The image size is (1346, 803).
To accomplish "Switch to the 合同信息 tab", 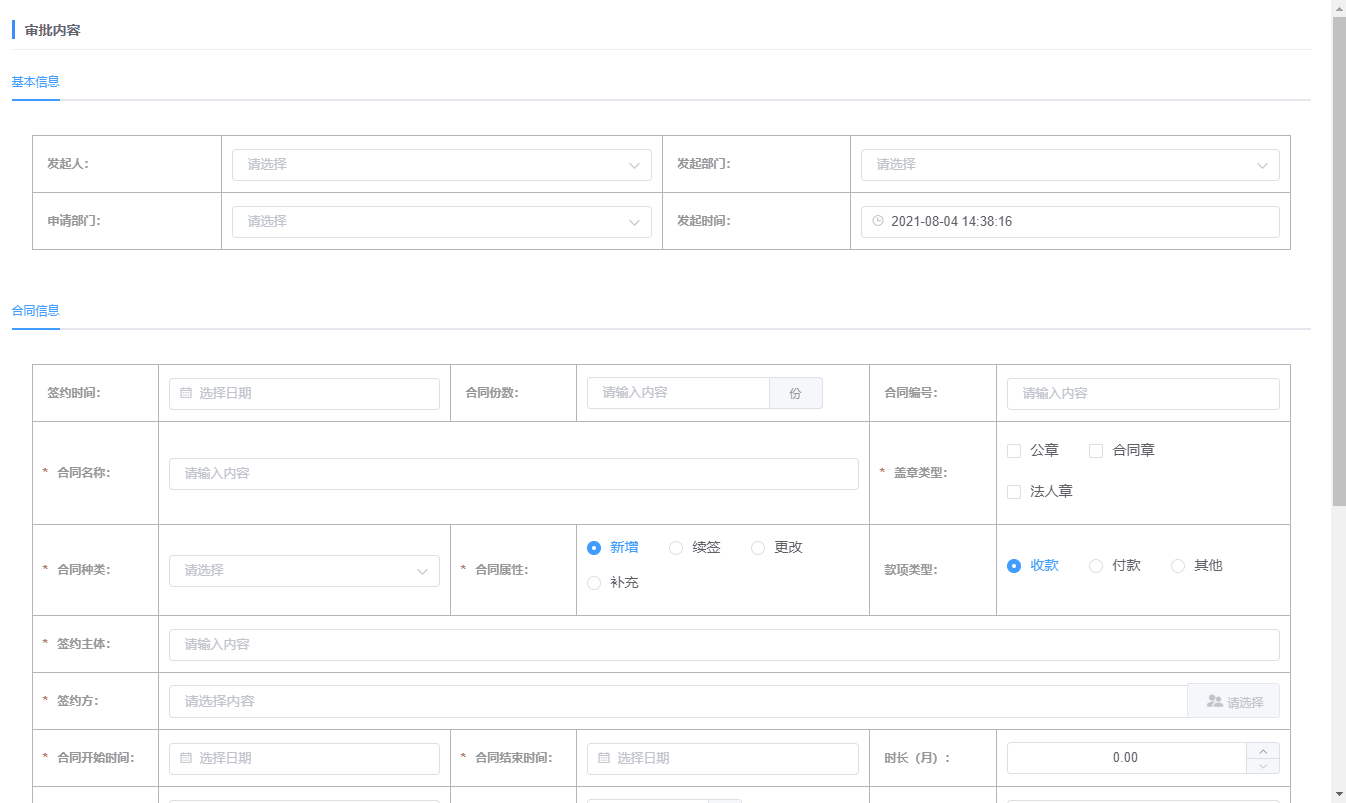I will point(36,311).
